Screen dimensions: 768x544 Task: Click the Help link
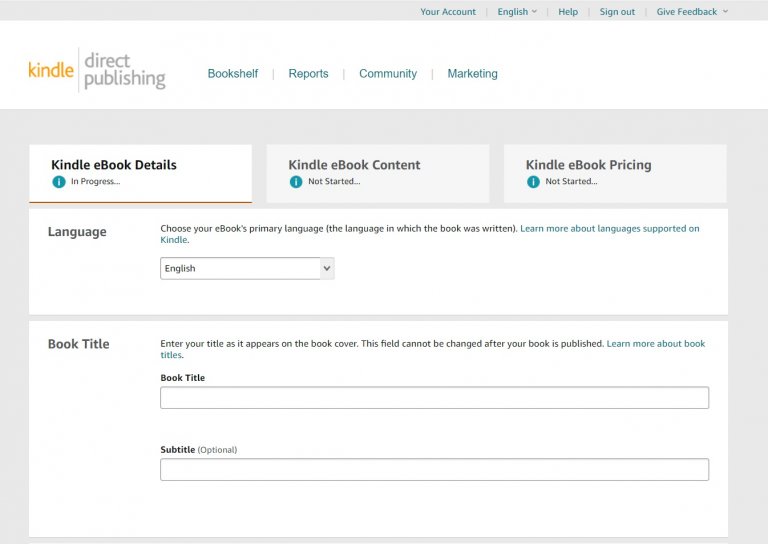pos(568,12)
